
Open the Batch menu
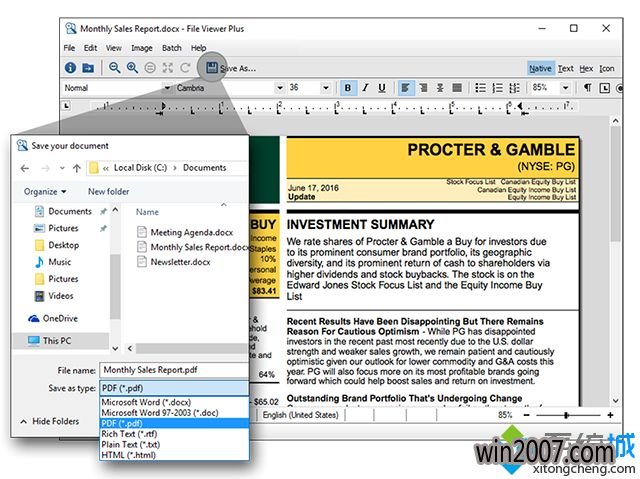(171, 48)
